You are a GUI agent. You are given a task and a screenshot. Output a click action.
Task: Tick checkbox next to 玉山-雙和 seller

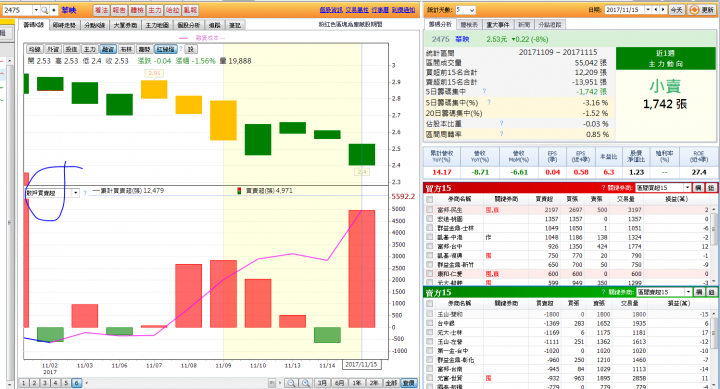coord(429,314)
